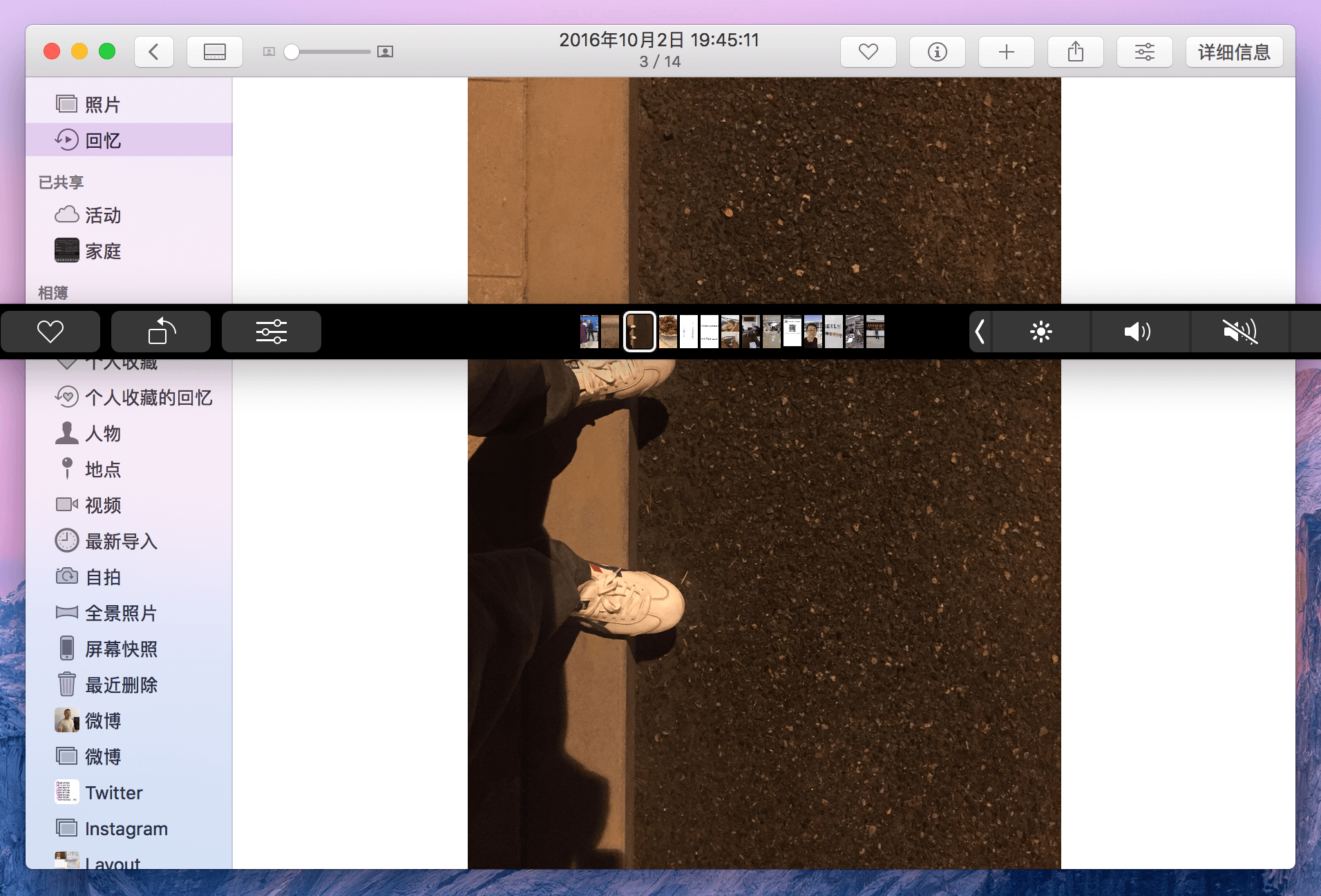This screenshot has height=896, width=1321.
Task: Open the 视频 videos album
Action: [x=129, y=505]
